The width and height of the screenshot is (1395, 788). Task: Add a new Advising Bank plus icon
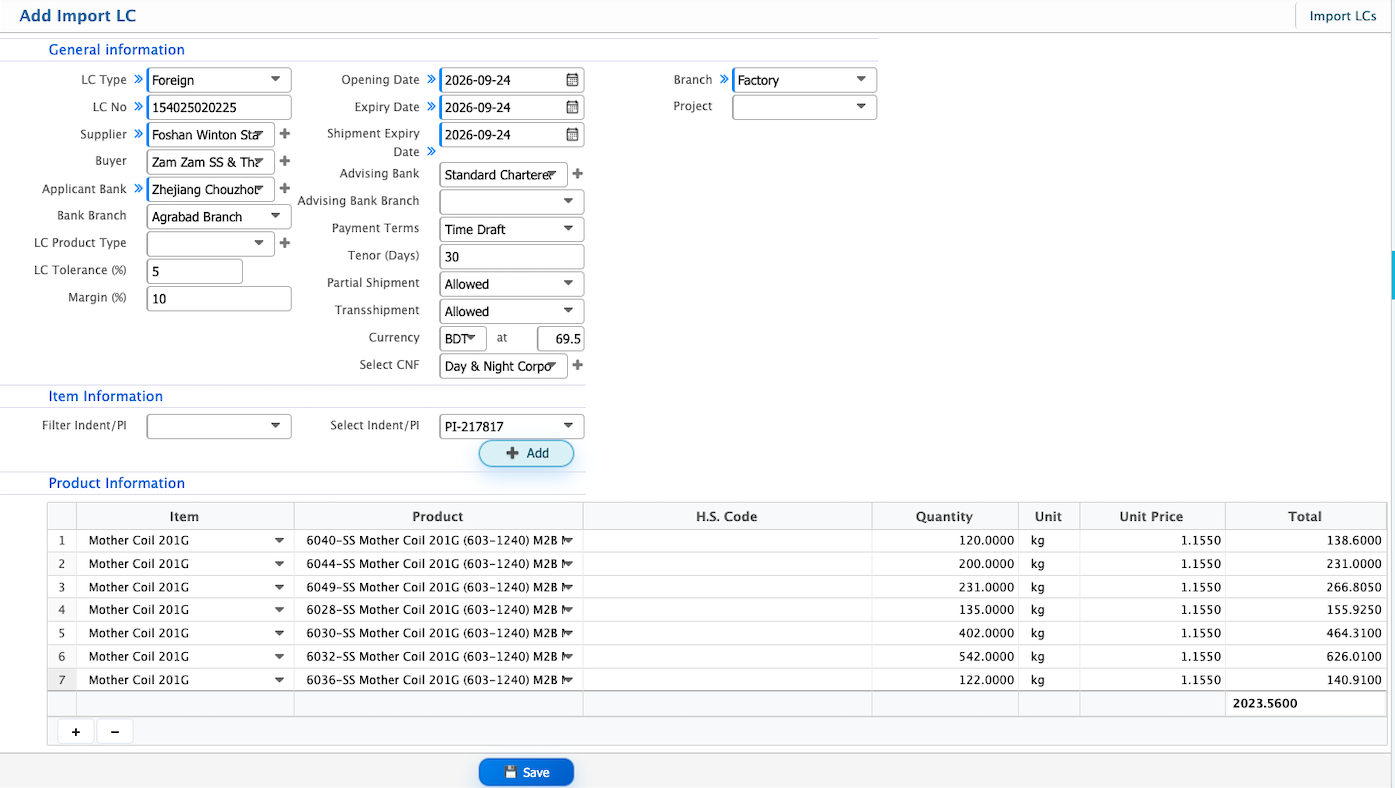[578, 174]
